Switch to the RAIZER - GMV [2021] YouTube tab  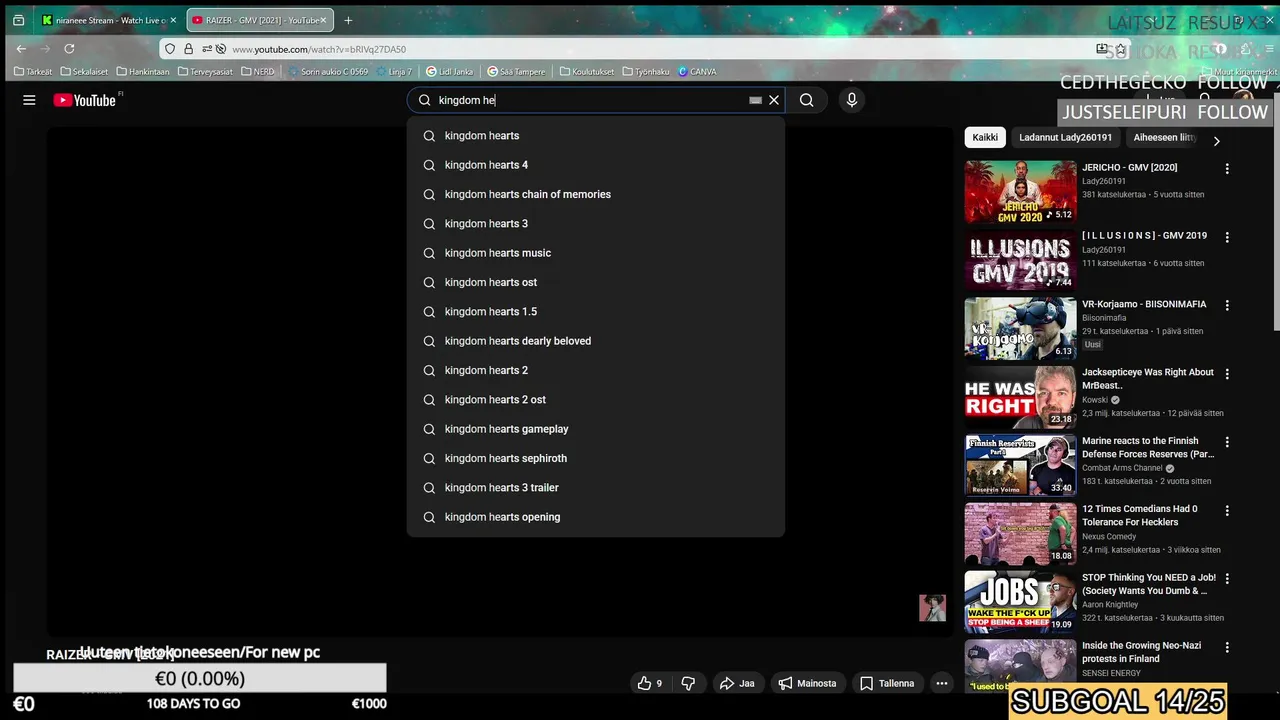(x=258, y=20)
